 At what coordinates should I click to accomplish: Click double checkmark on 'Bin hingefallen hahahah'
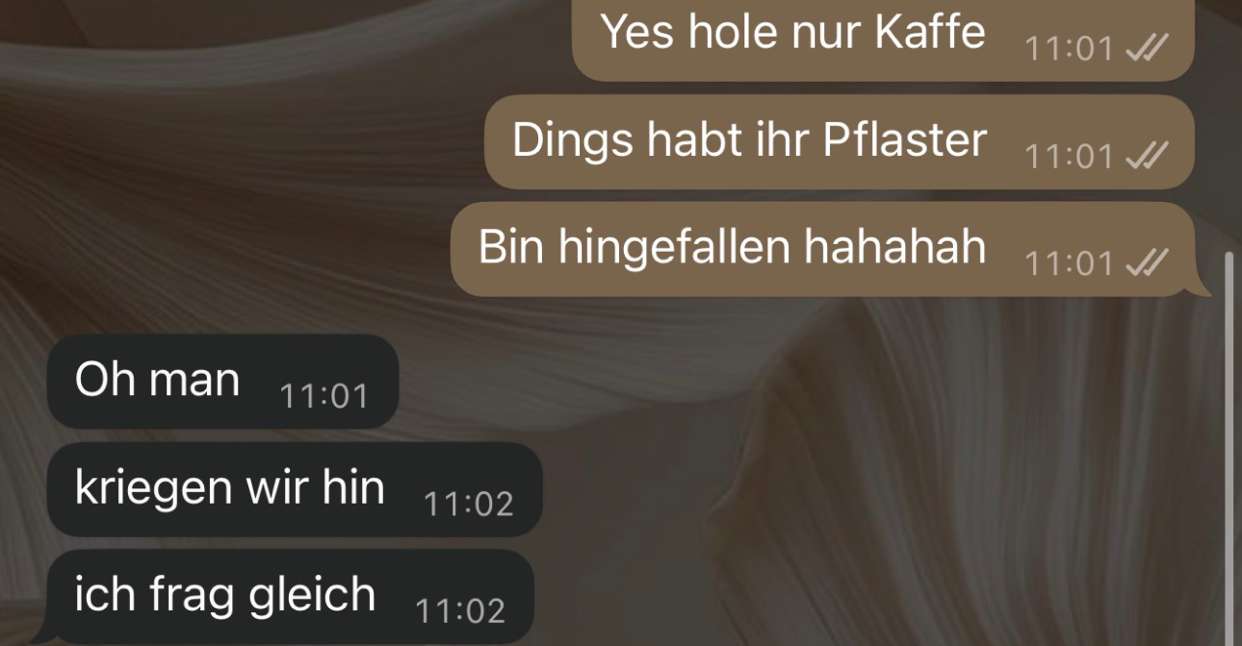[x=1146, y=263]
